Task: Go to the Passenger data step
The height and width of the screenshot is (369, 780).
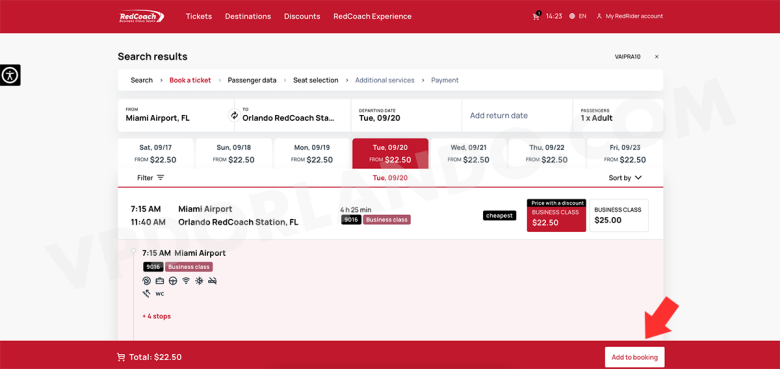Action: [x=252, y=80]
